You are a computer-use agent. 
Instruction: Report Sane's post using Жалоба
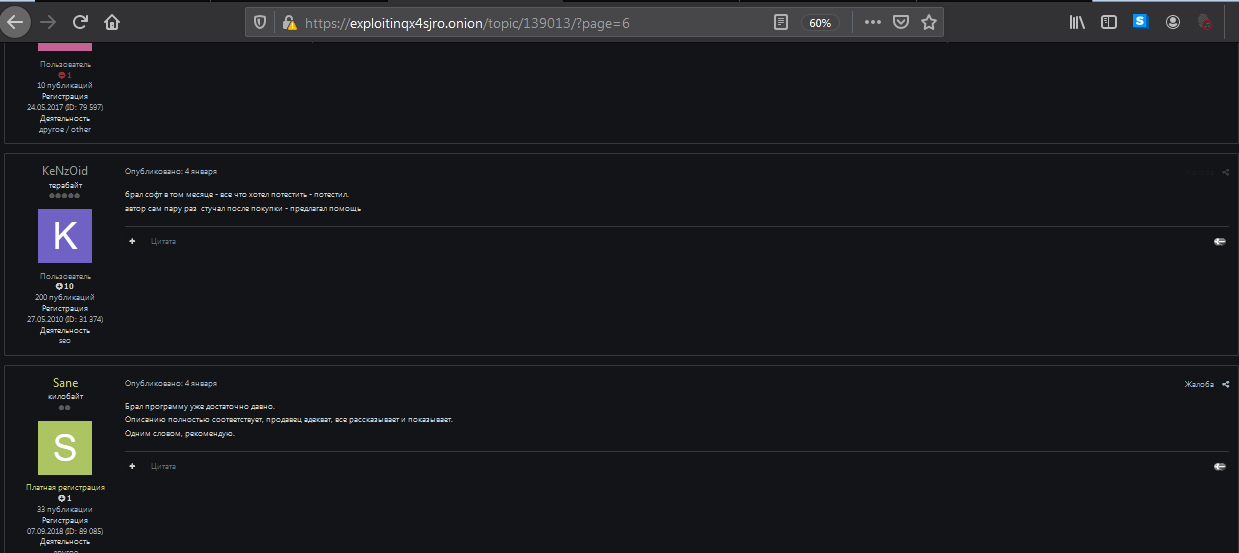pyautogui.click(x=1198, y=384)
